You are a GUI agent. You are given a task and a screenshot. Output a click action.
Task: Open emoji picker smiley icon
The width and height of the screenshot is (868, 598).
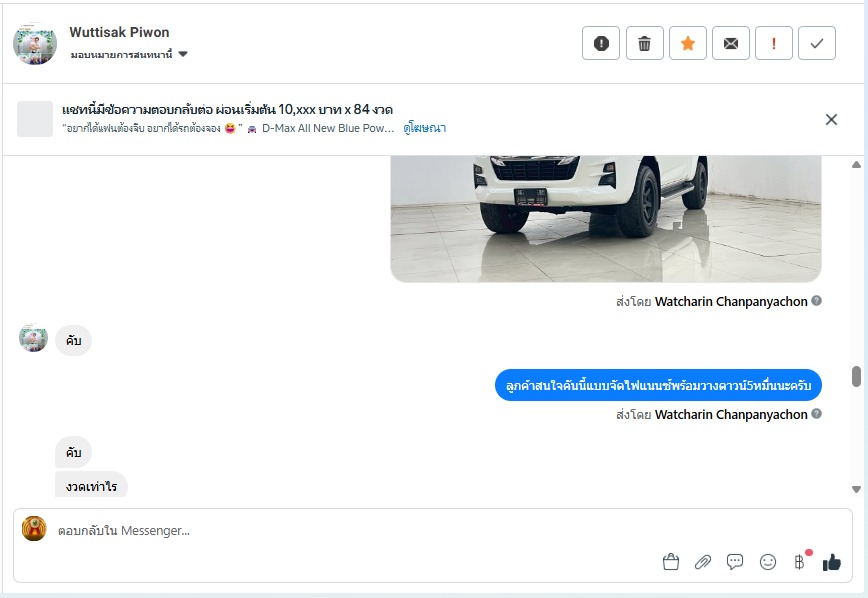pyautogui.click(x=767, y=562)
